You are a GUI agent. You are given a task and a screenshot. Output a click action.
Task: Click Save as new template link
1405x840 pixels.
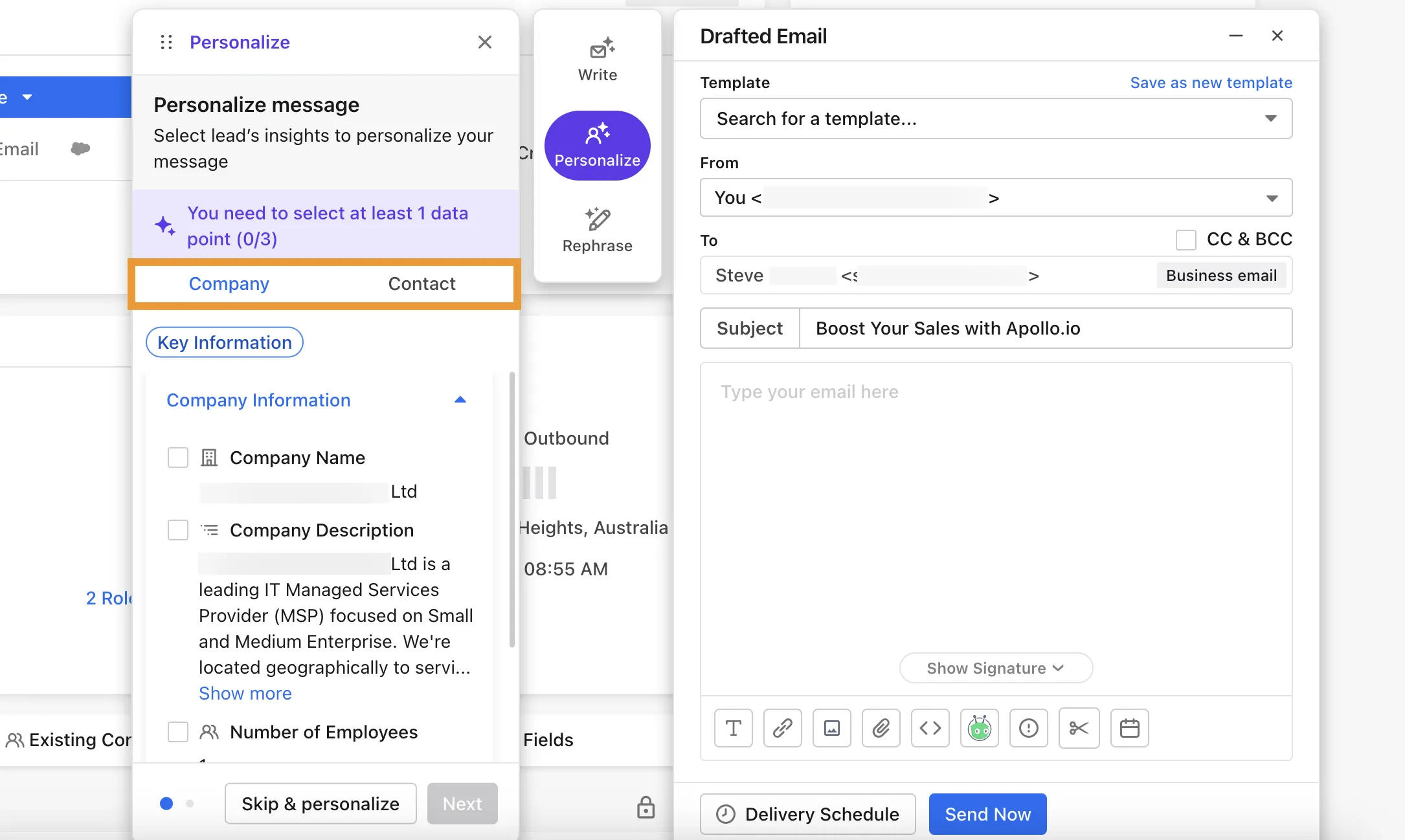1211,83
